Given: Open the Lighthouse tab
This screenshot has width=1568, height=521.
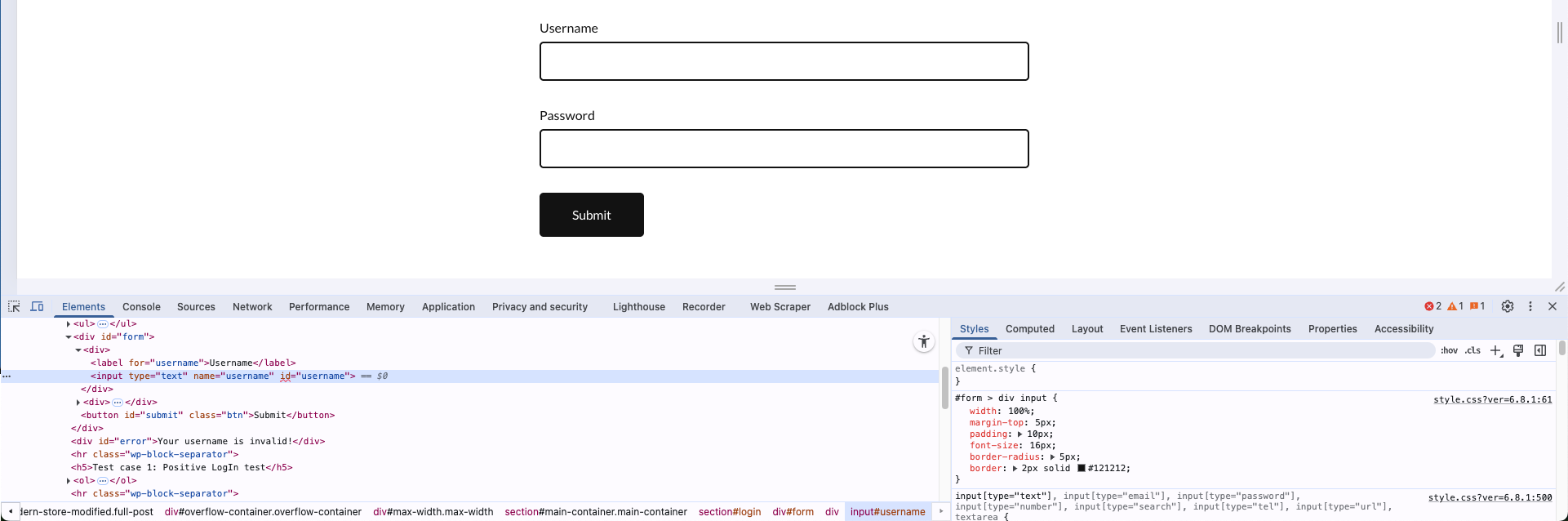Looking at the screenshot, I should click(639, 307).
